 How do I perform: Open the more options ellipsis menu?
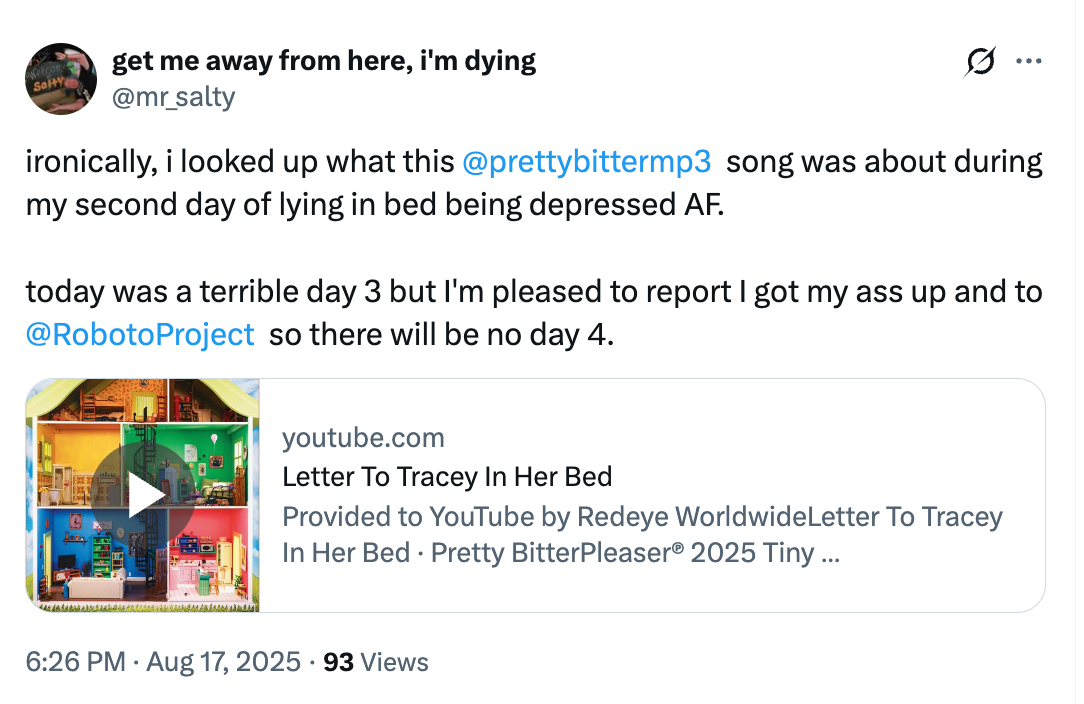click(x=1028, y=62)
